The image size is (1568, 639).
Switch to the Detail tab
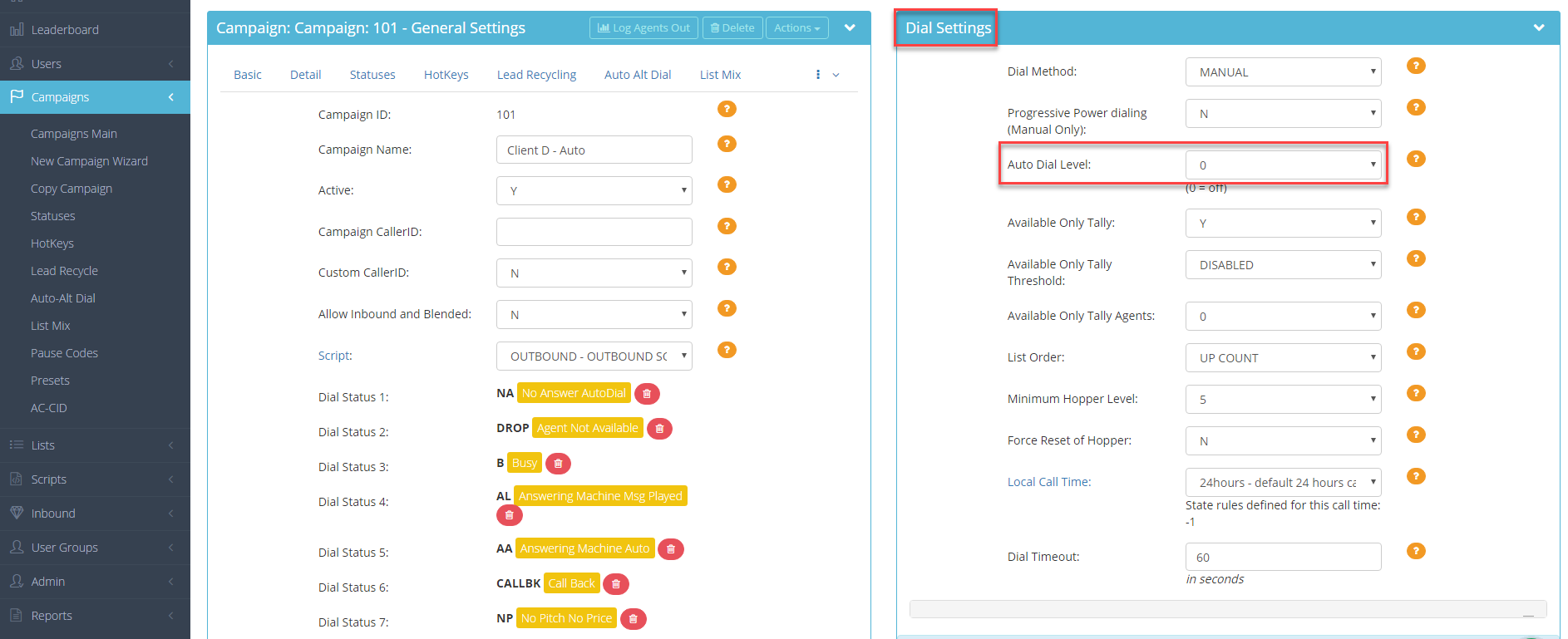pyautogui.click(x=305, y=75)
